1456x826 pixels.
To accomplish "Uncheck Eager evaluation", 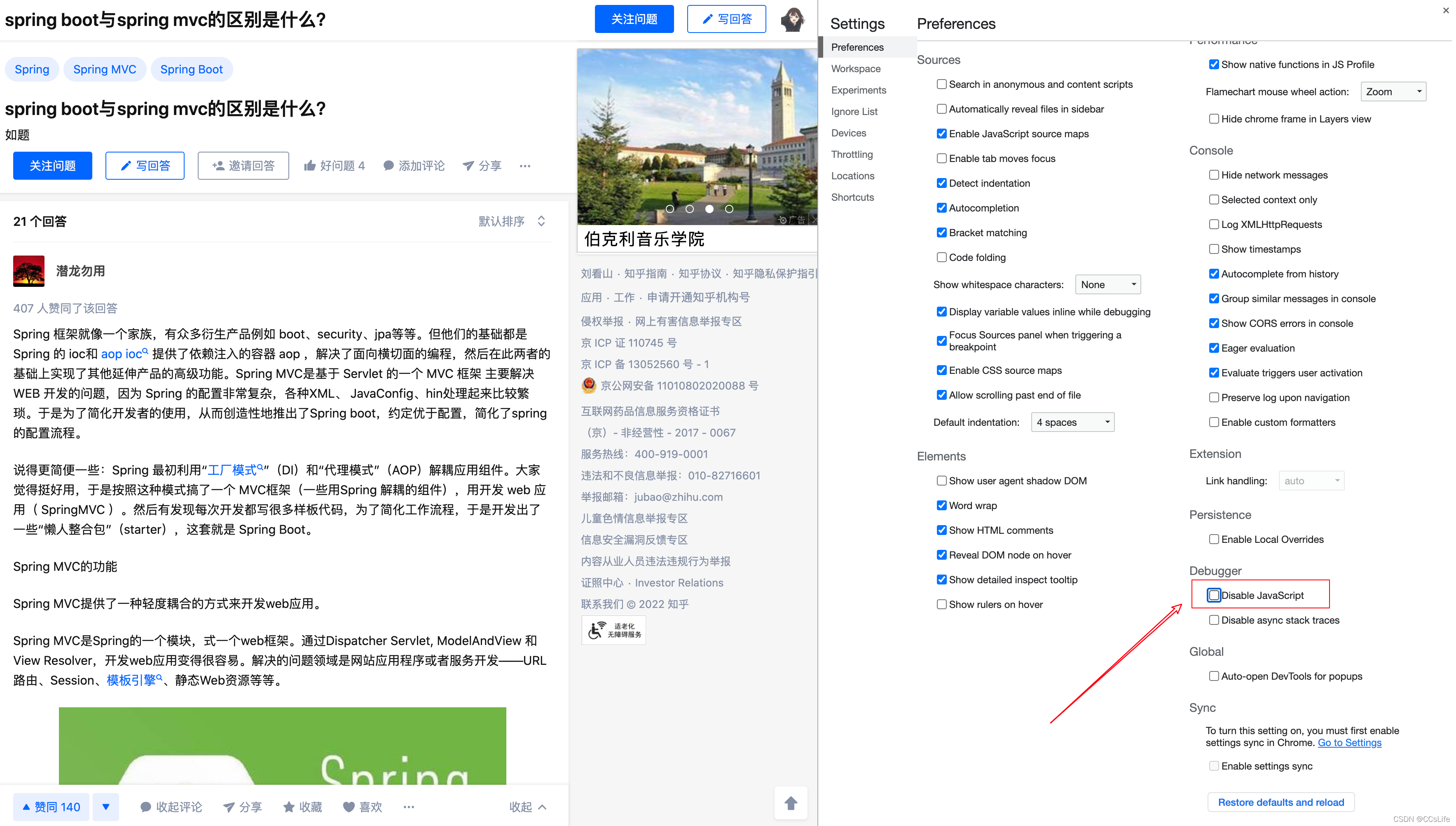I will [1214, 348].
